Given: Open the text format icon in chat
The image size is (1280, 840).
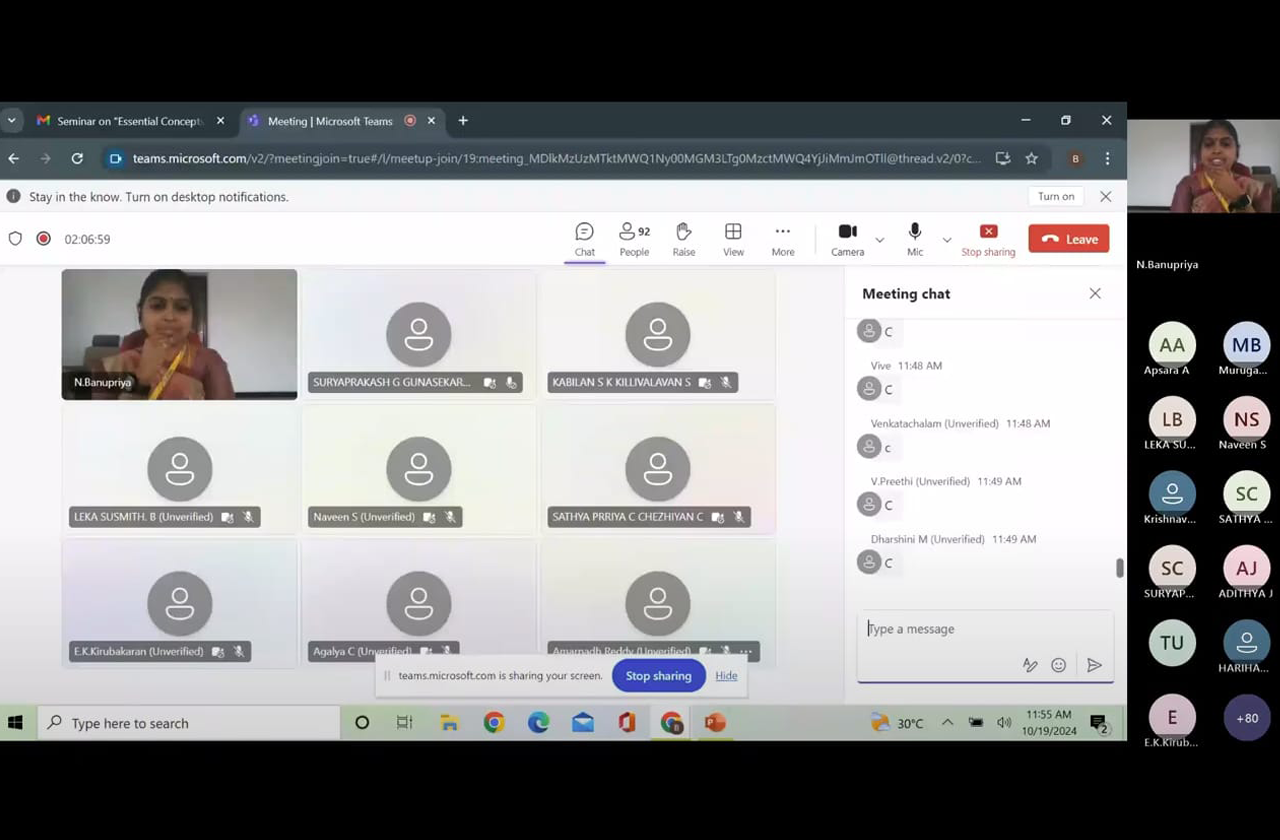Looking at the screenshot, I should click(1029, 665).
